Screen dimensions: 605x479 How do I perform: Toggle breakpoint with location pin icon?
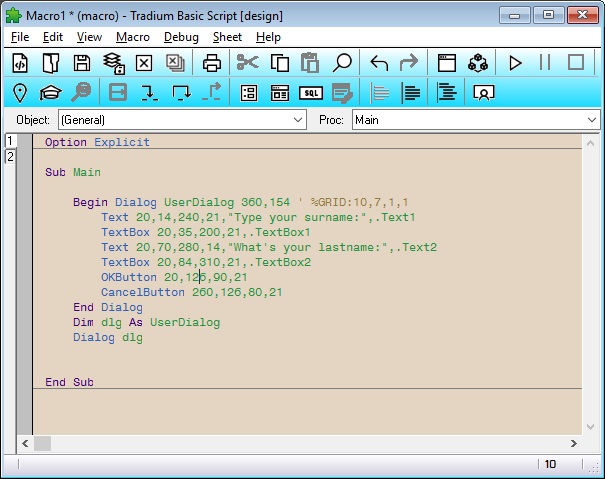coord(19,93)
